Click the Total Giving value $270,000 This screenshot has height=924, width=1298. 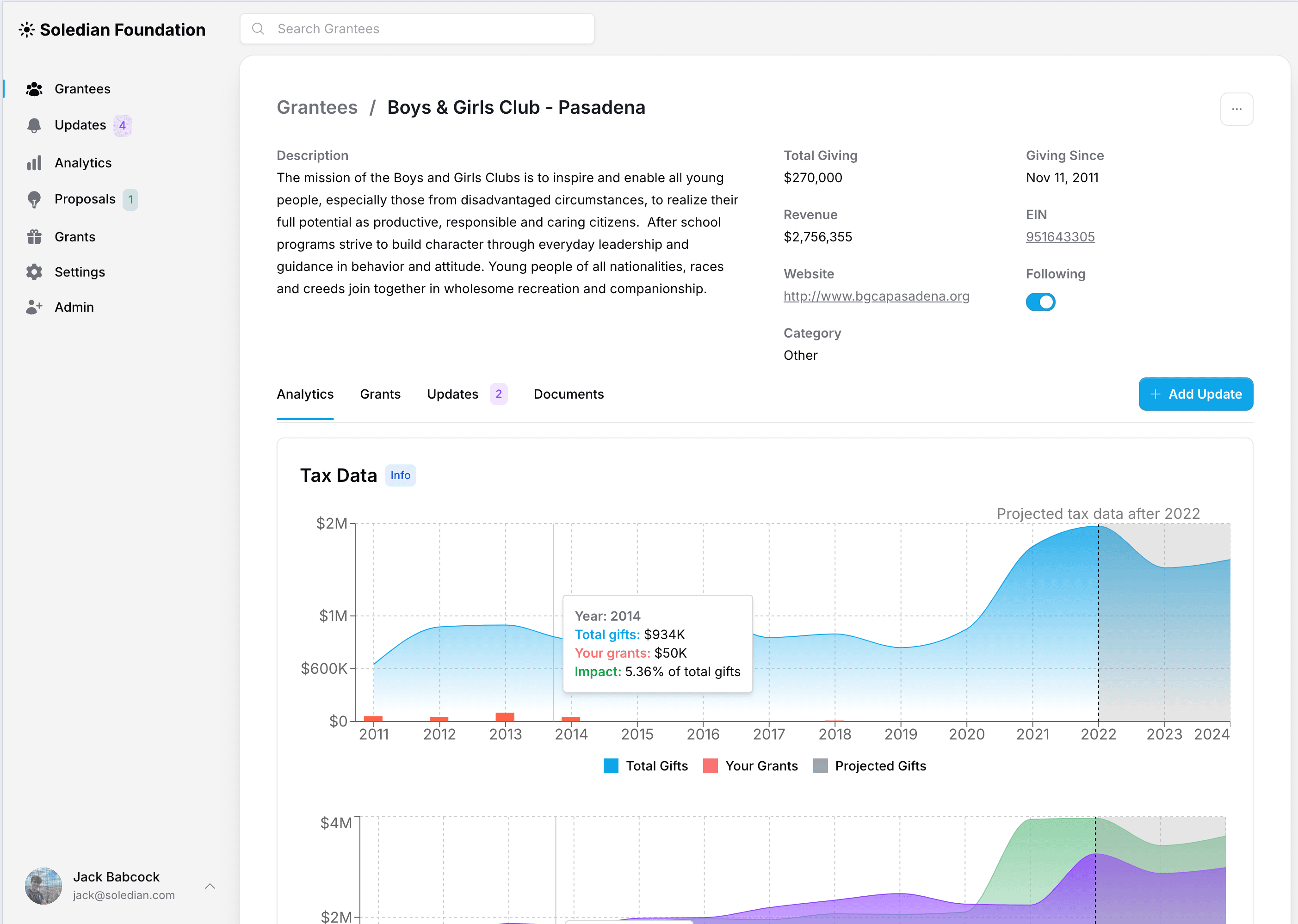813,178
